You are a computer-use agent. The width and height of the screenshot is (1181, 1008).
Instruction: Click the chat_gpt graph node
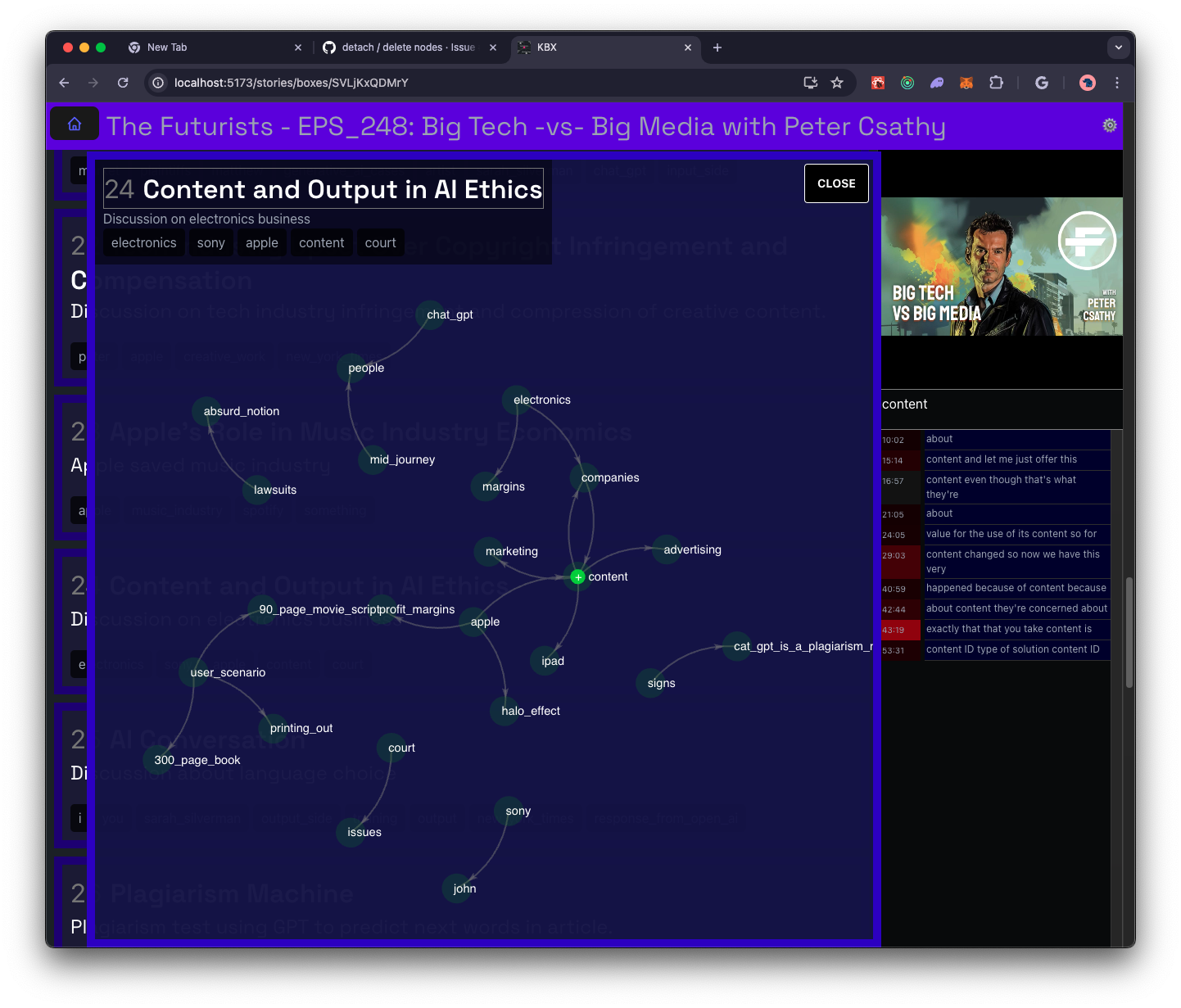[x=431, y=314]
